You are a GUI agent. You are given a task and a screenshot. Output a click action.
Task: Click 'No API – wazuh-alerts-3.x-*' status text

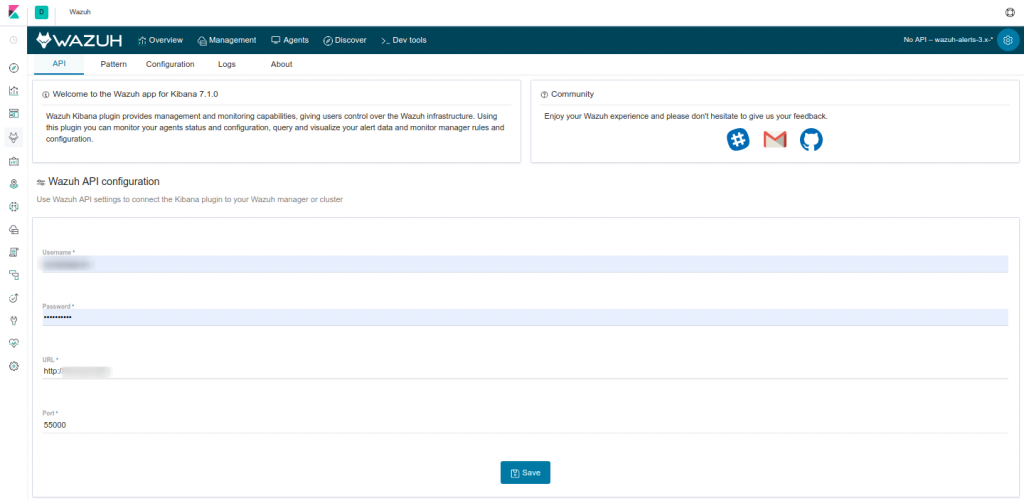[x=948, y=40]
